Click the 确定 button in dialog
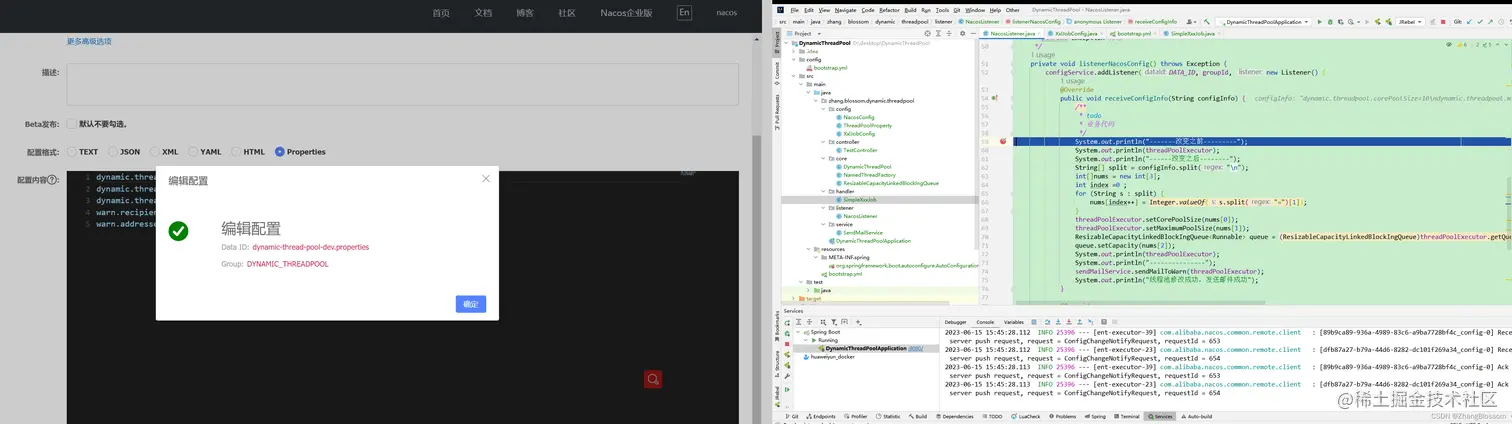Image resolution: width=1512 pixels, height=424 pixels. pyautogui.click(x=471, y=304)
